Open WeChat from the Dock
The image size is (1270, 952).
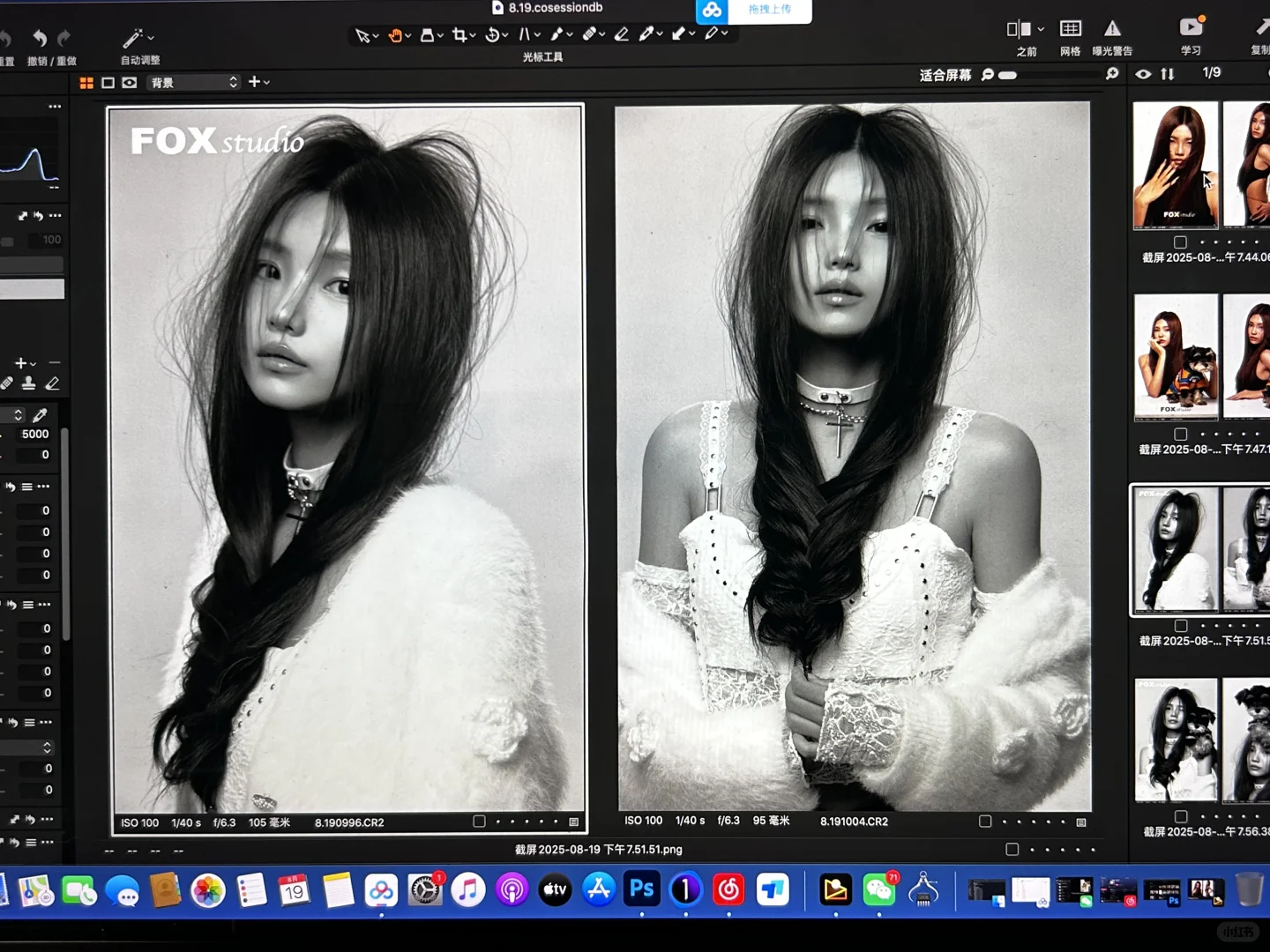click(x=879, y=889)
